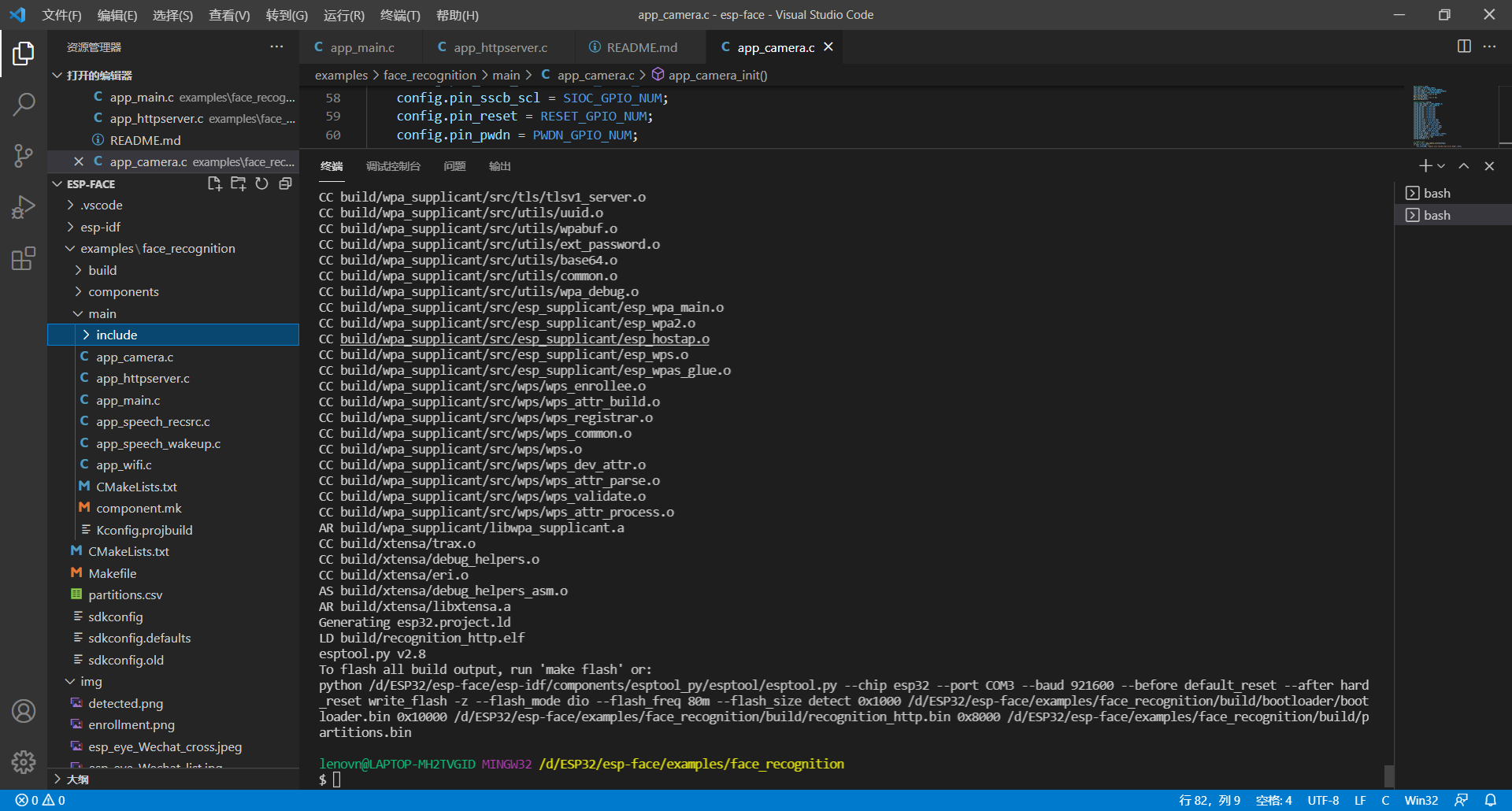Viewport: 1512px width, 811px height.
Task: Click the line and column indicator
Action: coord(1210,800)
